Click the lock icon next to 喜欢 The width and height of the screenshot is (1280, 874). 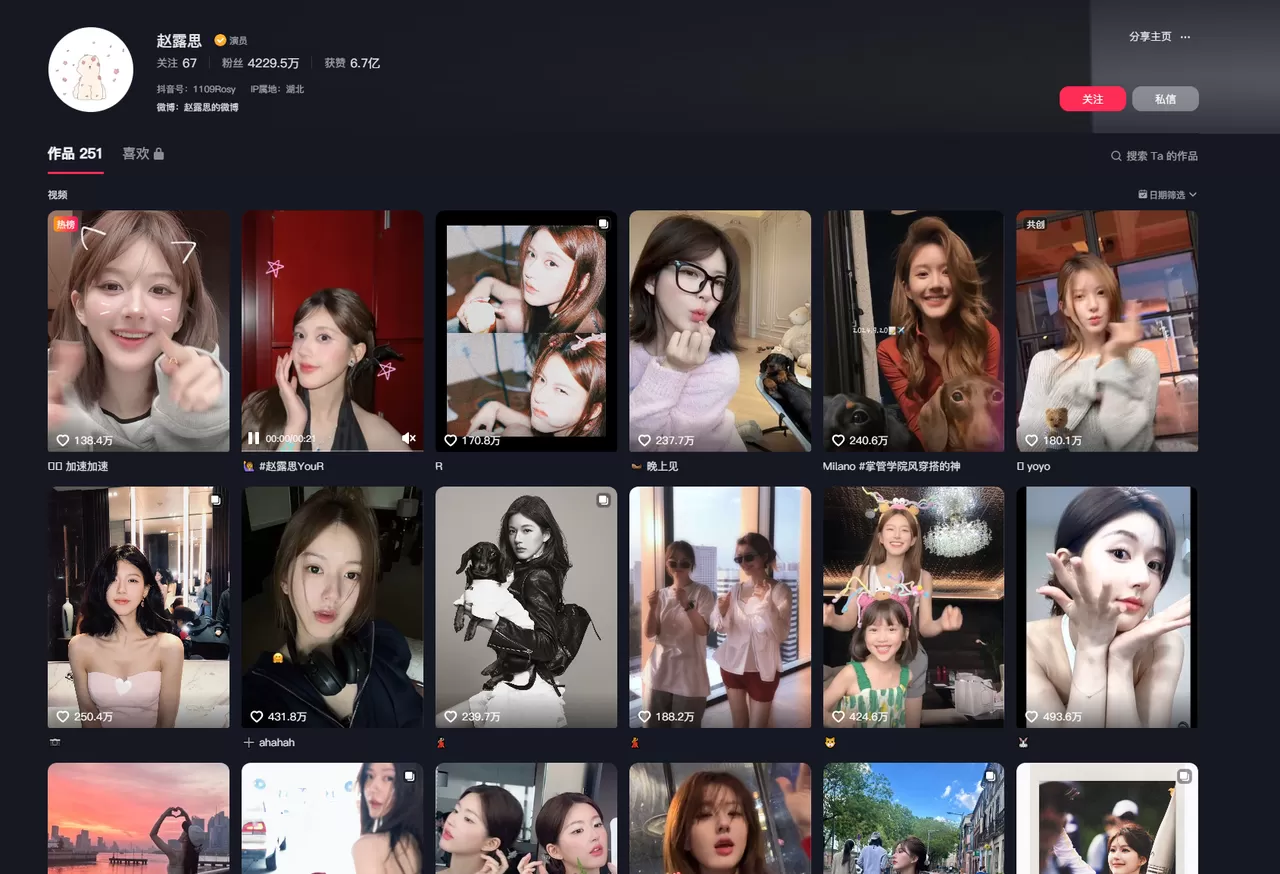[159, 154]
